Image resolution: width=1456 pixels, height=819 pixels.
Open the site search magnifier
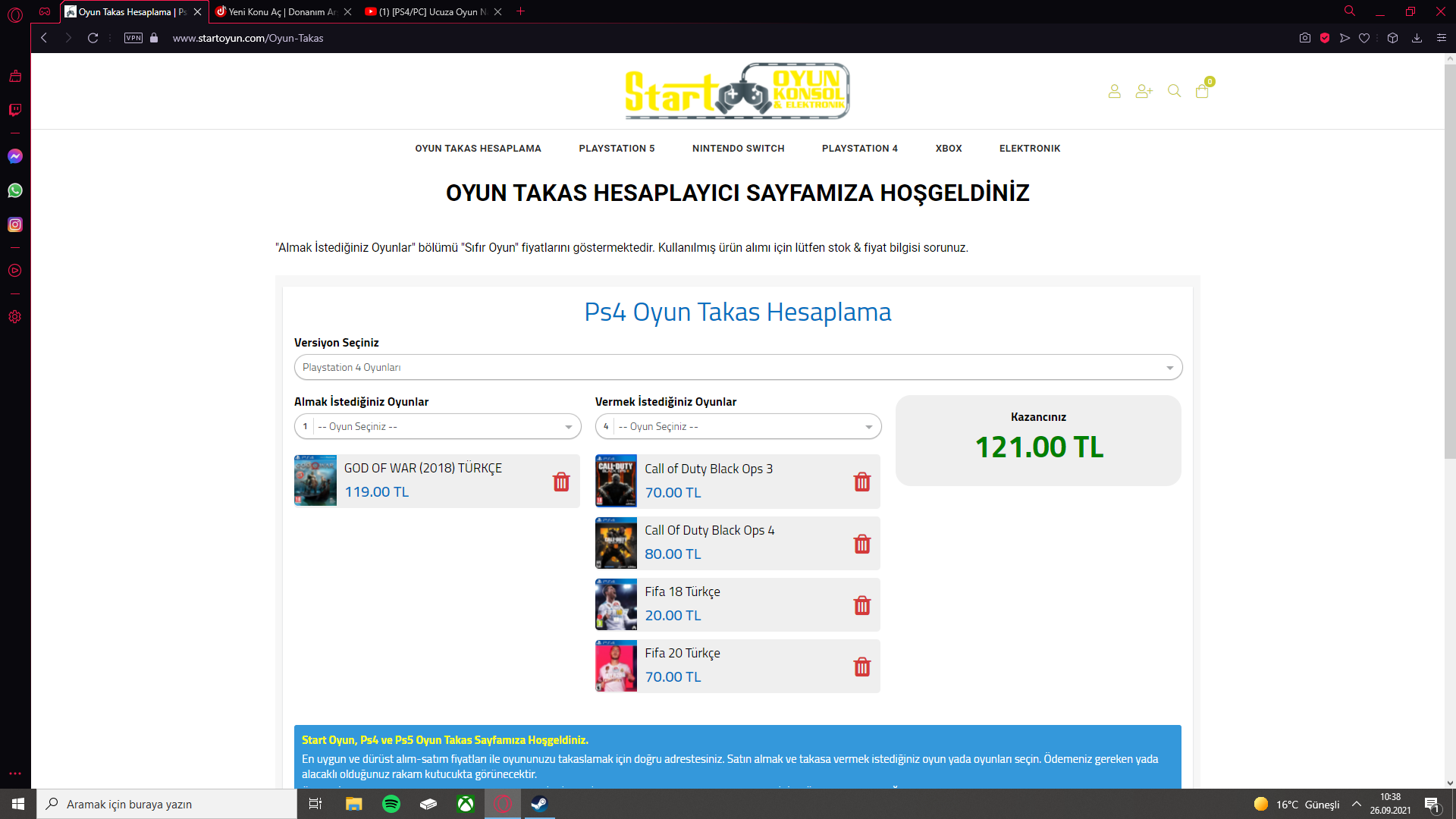(x=1174, y=91)
